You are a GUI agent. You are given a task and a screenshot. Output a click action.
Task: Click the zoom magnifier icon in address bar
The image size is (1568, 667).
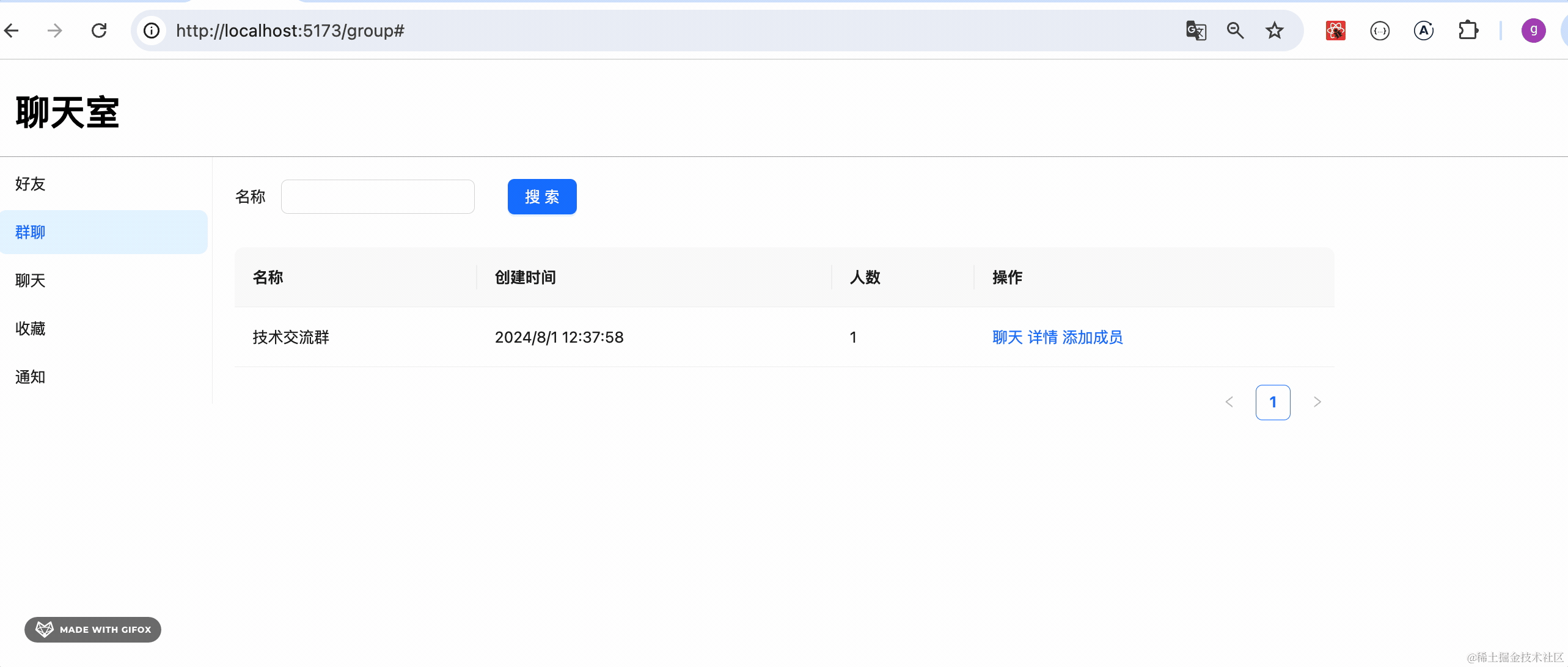point(1235,31)
